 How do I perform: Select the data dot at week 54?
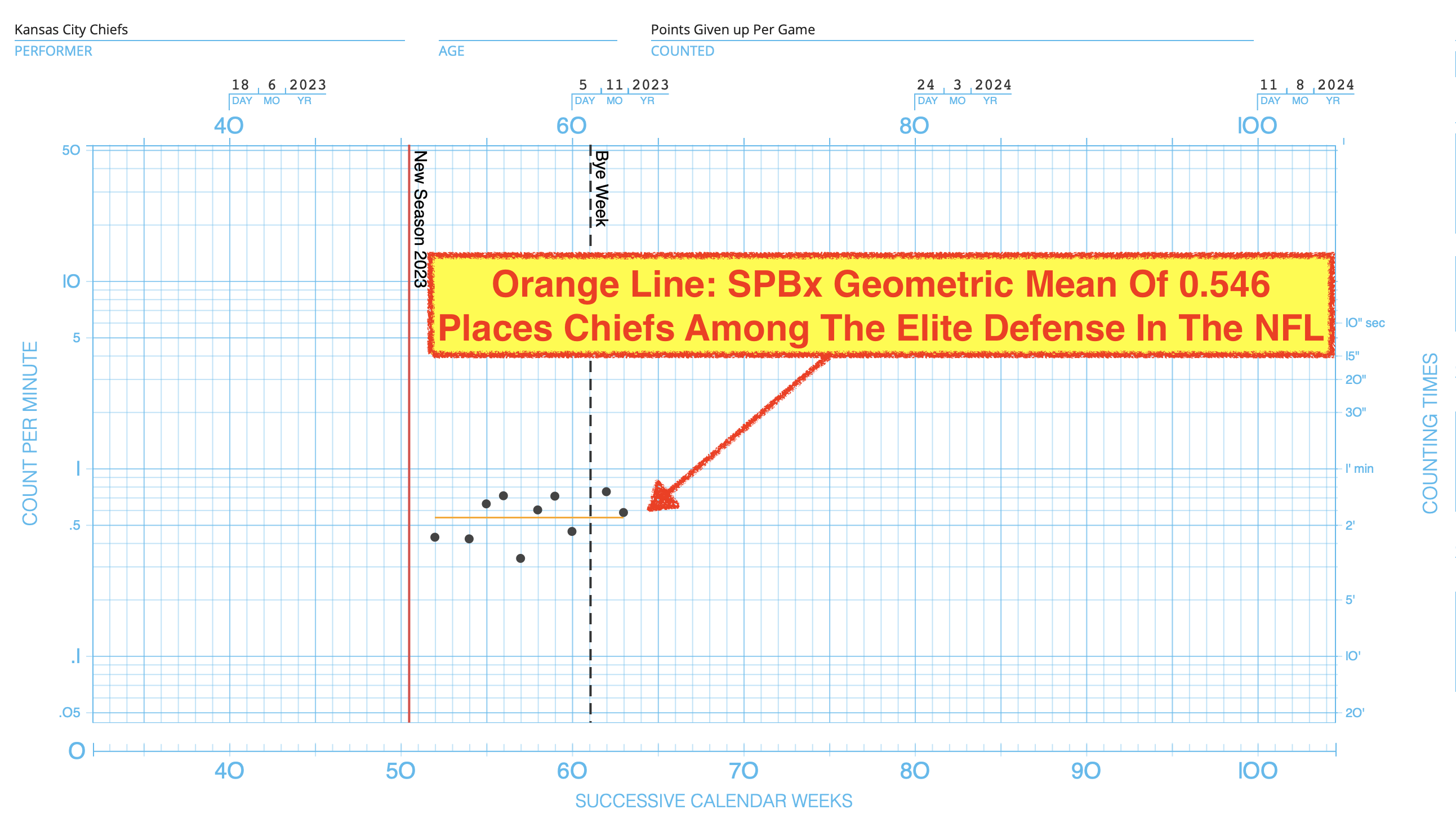click(469, 539)
